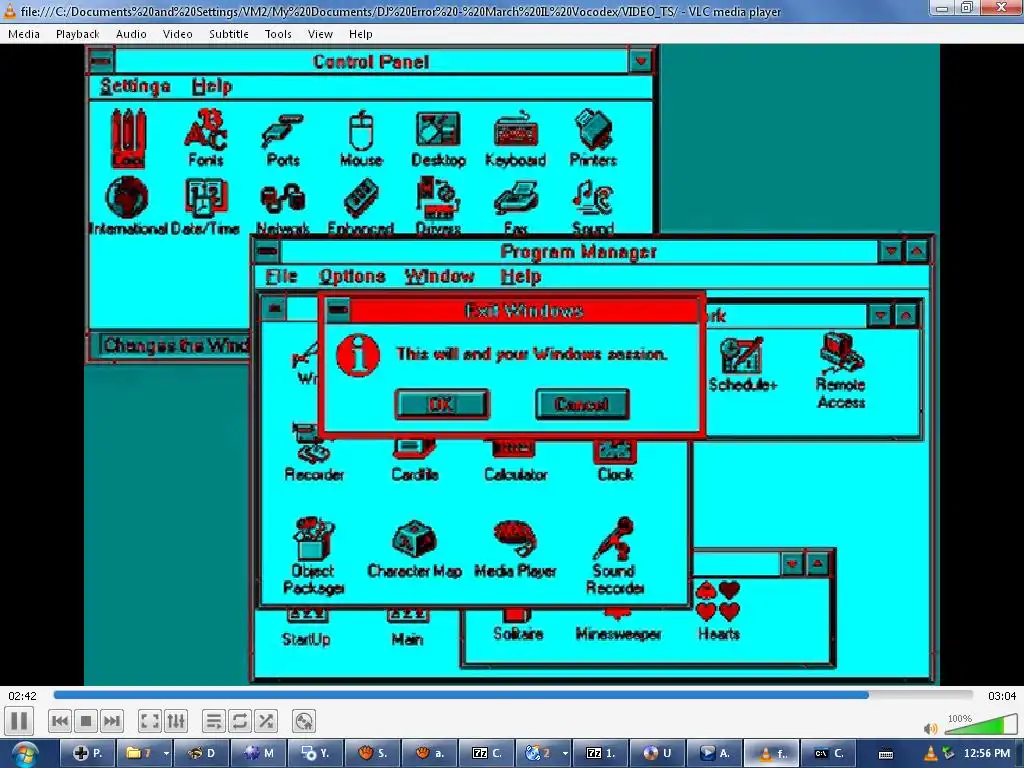Screen dimensions: 1024x768
Task: Click the taskbar clock showing 12:56 PM
Action: pos(987,753)
